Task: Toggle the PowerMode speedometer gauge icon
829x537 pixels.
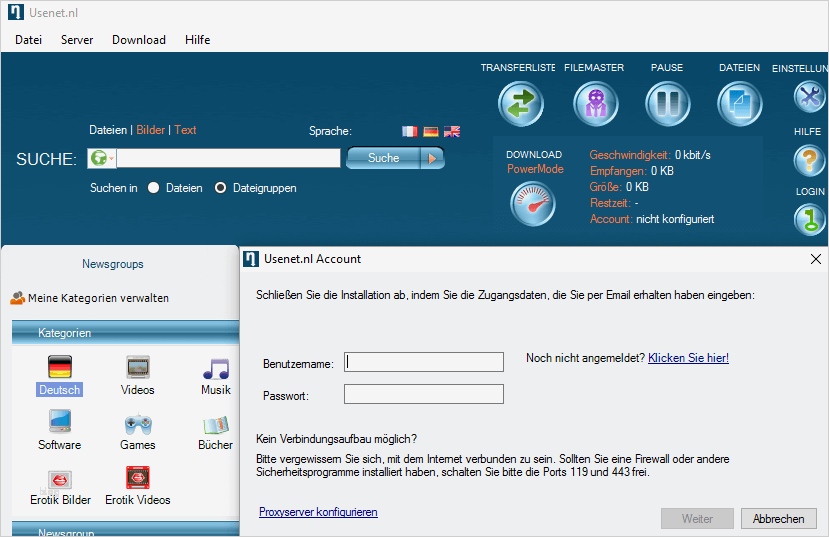Action: (x=533, y=204)
